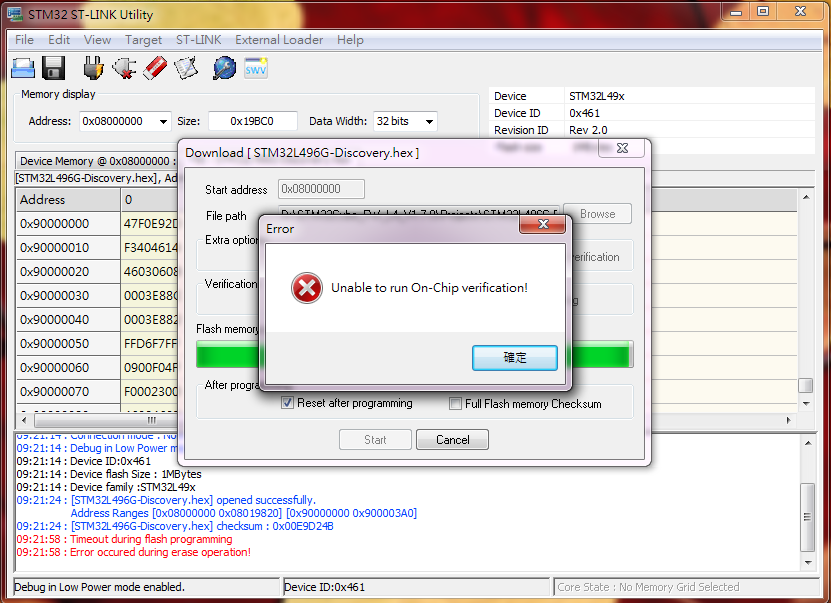
Task: Click the firmware update globe icon
Action: coord(225,68)
